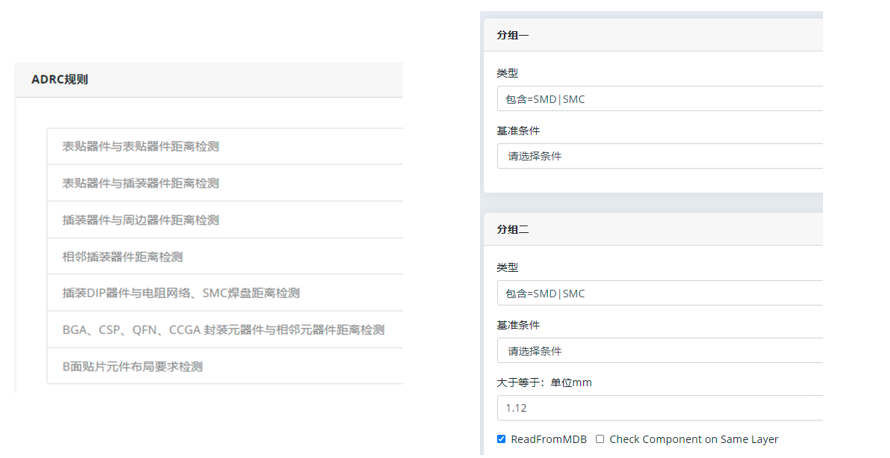Choose 插装器件与周边器件距离检测 rule
890x458 pixels.
[140, 220]
